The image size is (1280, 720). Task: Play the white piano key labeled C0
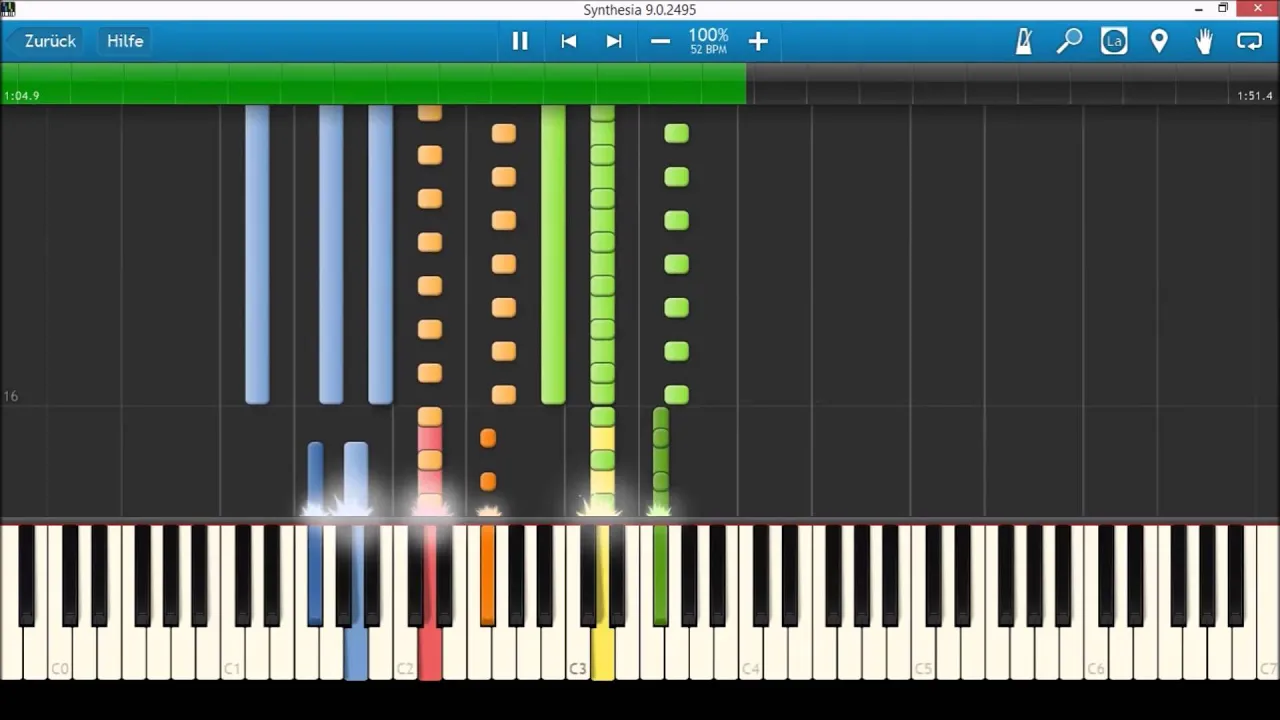pyautogui.click(x=60, y=655)
